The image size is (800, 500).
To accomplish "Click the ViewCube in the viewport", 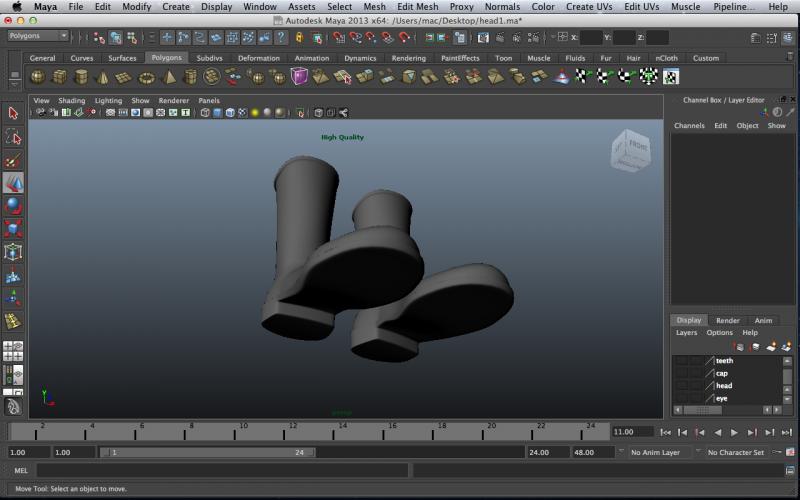I will click(630, 152).
